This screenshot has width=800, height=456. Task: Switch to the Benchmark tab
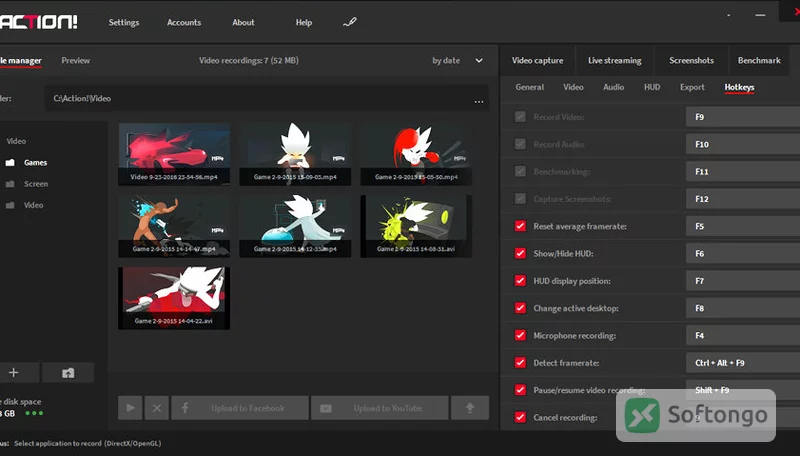759,60
